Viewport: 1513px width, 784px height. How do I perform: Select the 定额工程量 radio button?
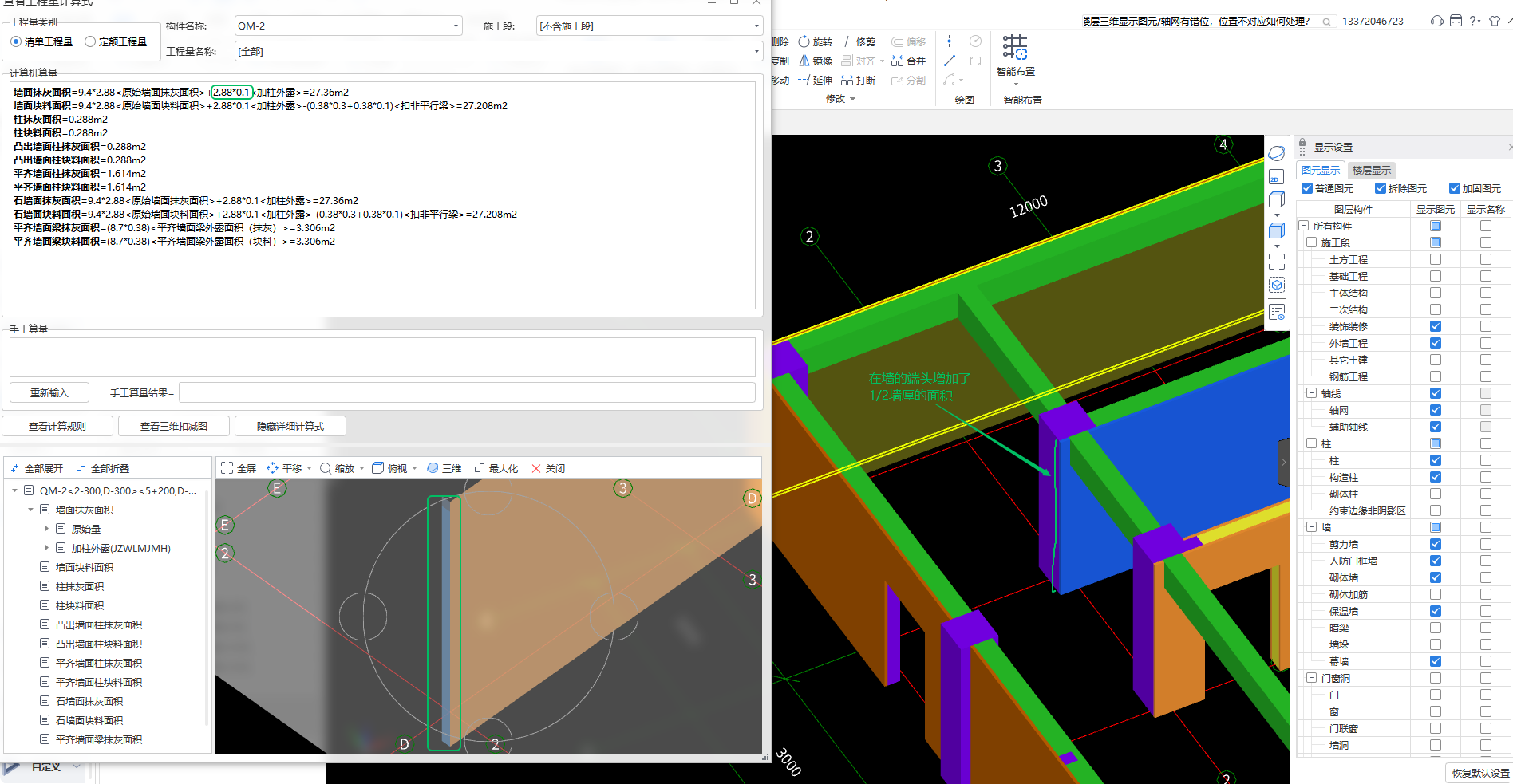pos(90,42)
